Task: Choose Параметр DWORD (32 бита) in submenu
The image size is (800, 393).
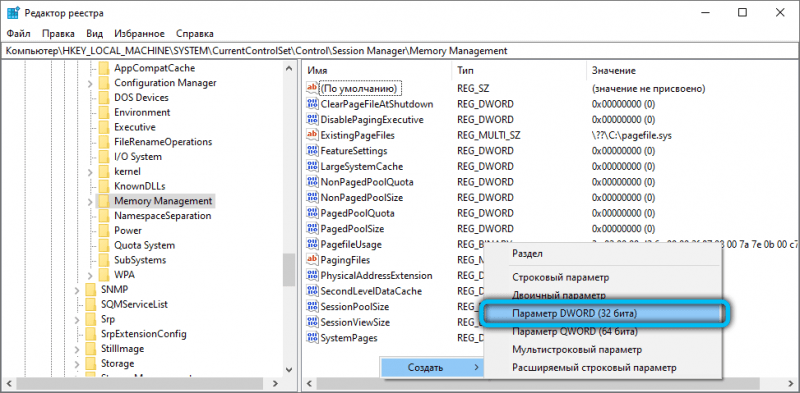Action: (603, 313)
